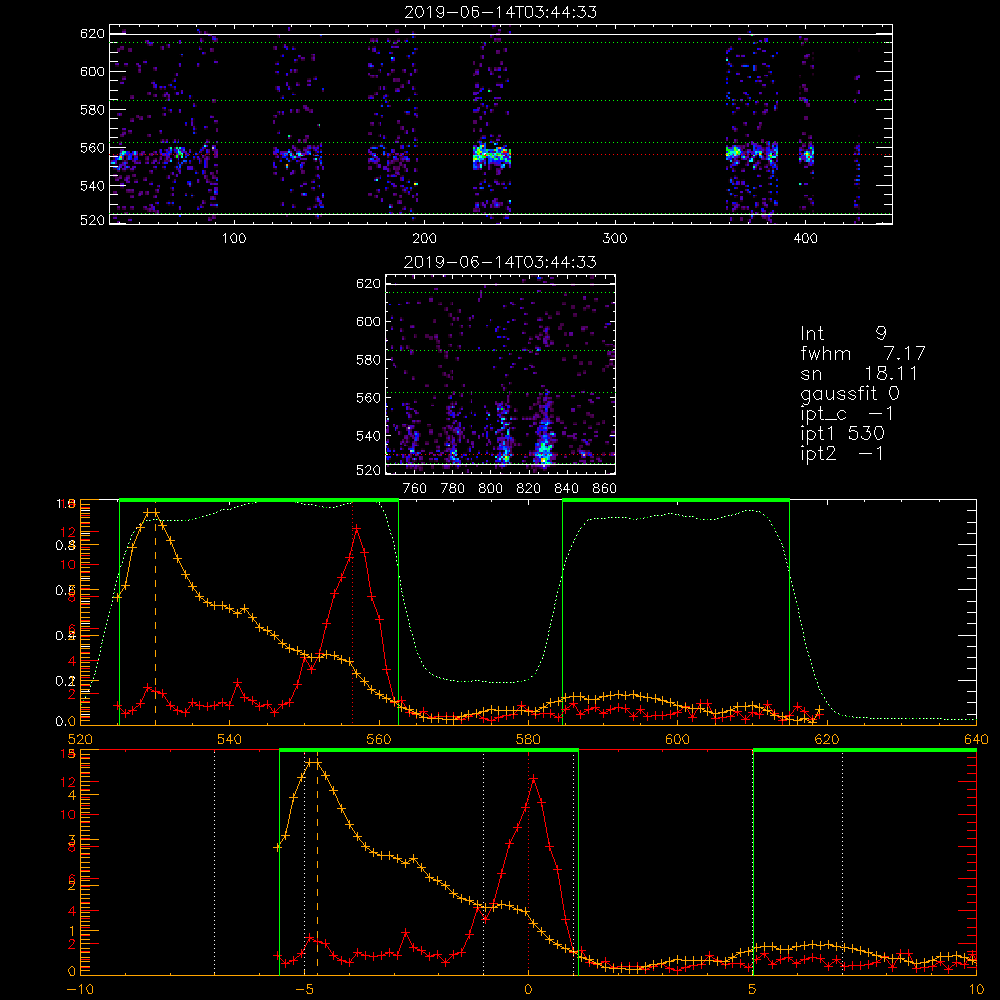Image resolution: width=1000 pixels, height=1000 pixels.
Task: Click y-axis label 620 on top spectrogram
Action: [92, 33]
